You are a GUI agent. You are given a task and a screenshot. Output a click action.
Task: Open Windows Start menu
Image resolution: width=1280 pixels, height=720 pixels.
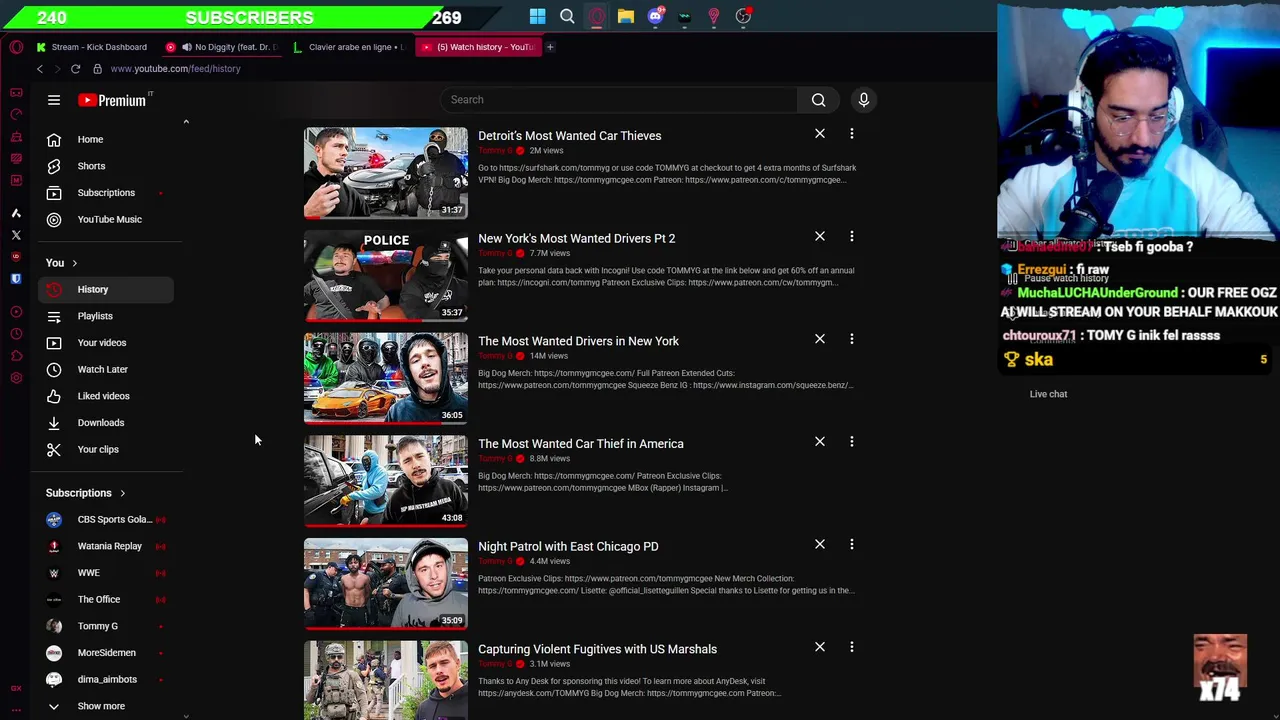(538, 16)
